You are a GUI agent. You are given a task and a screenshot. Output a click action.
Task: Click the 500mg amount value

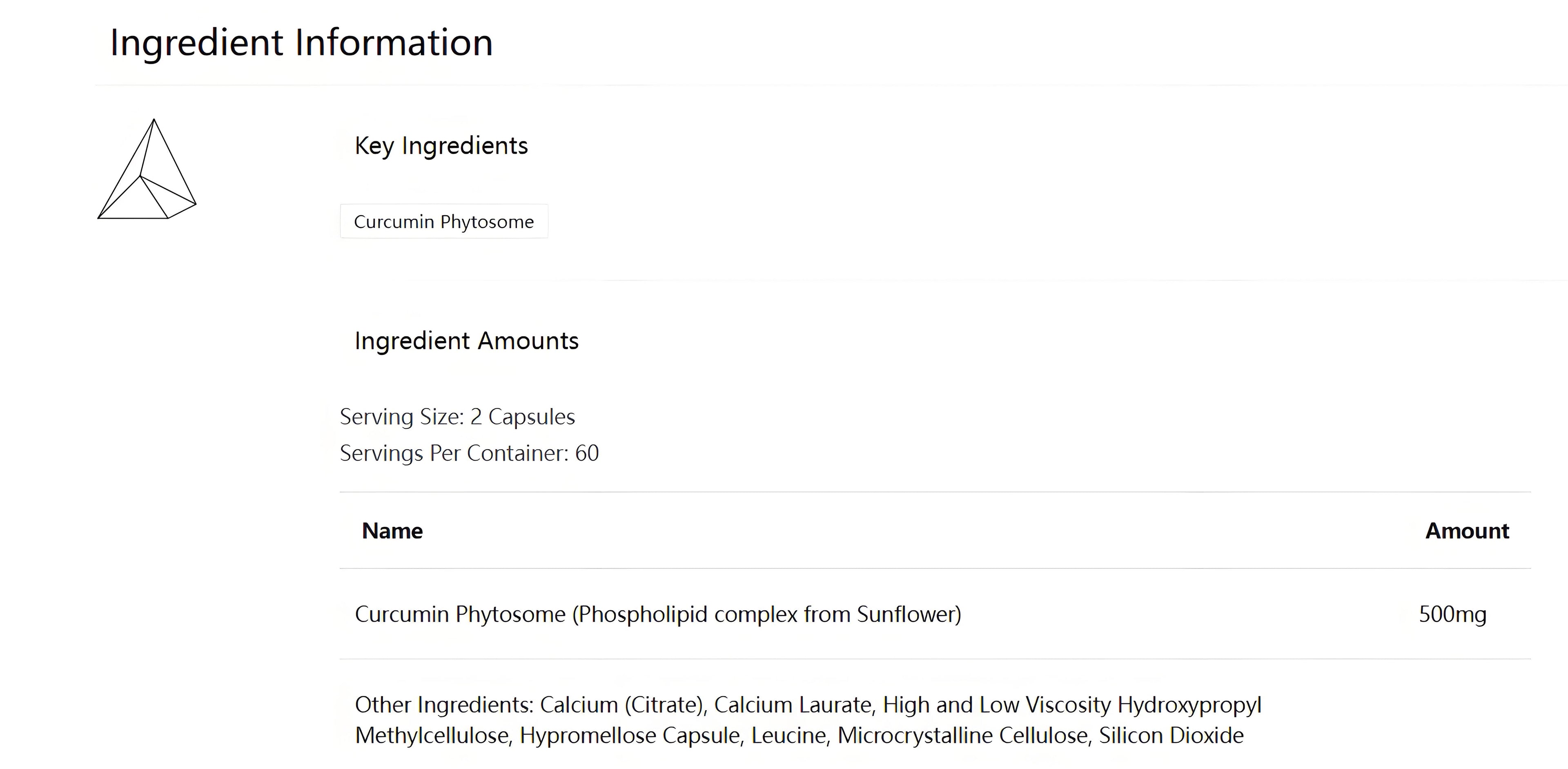tap(1452, 614)
